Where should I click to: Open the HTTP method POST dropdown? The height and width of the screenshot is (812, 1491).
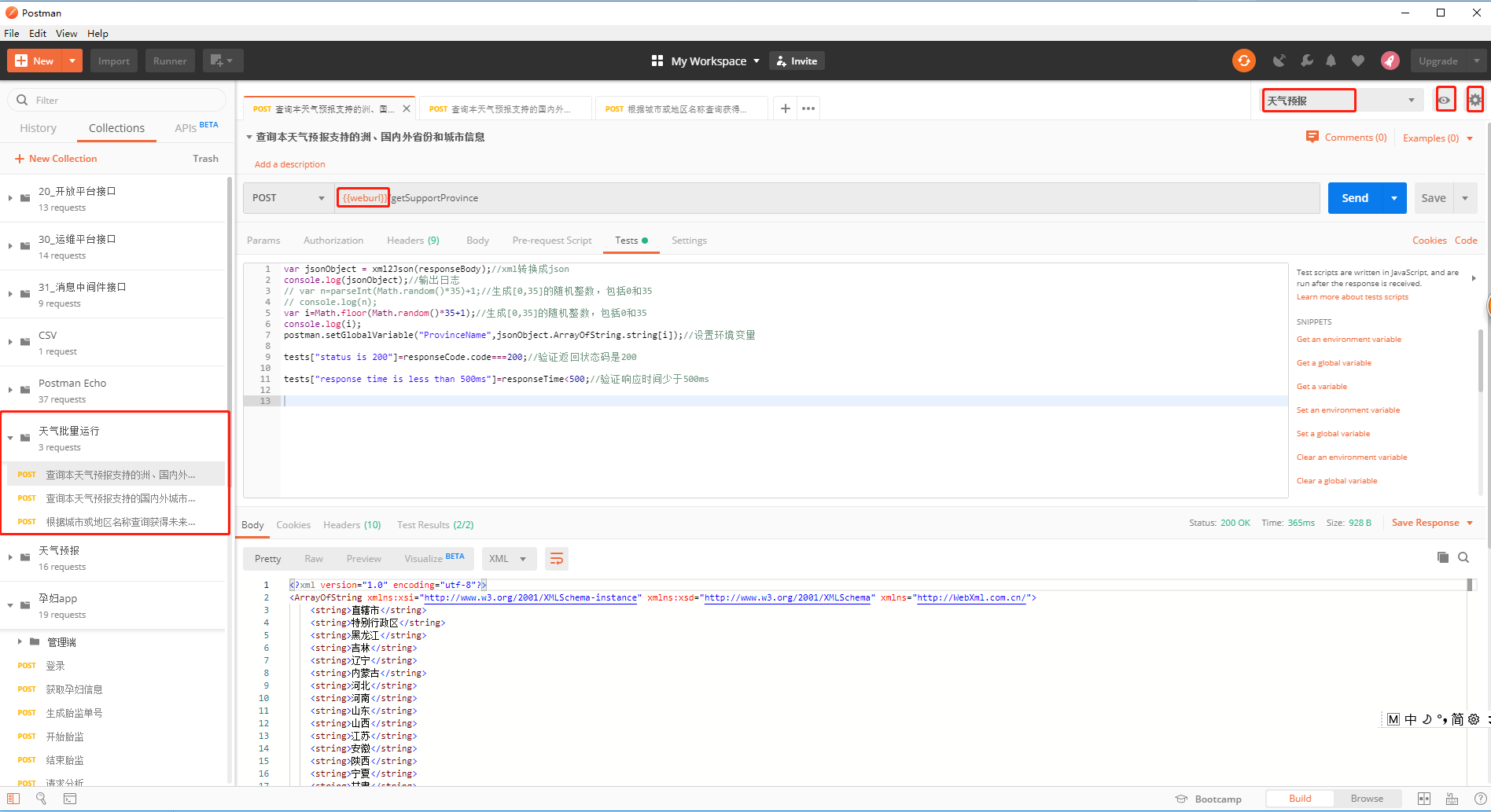288,198
